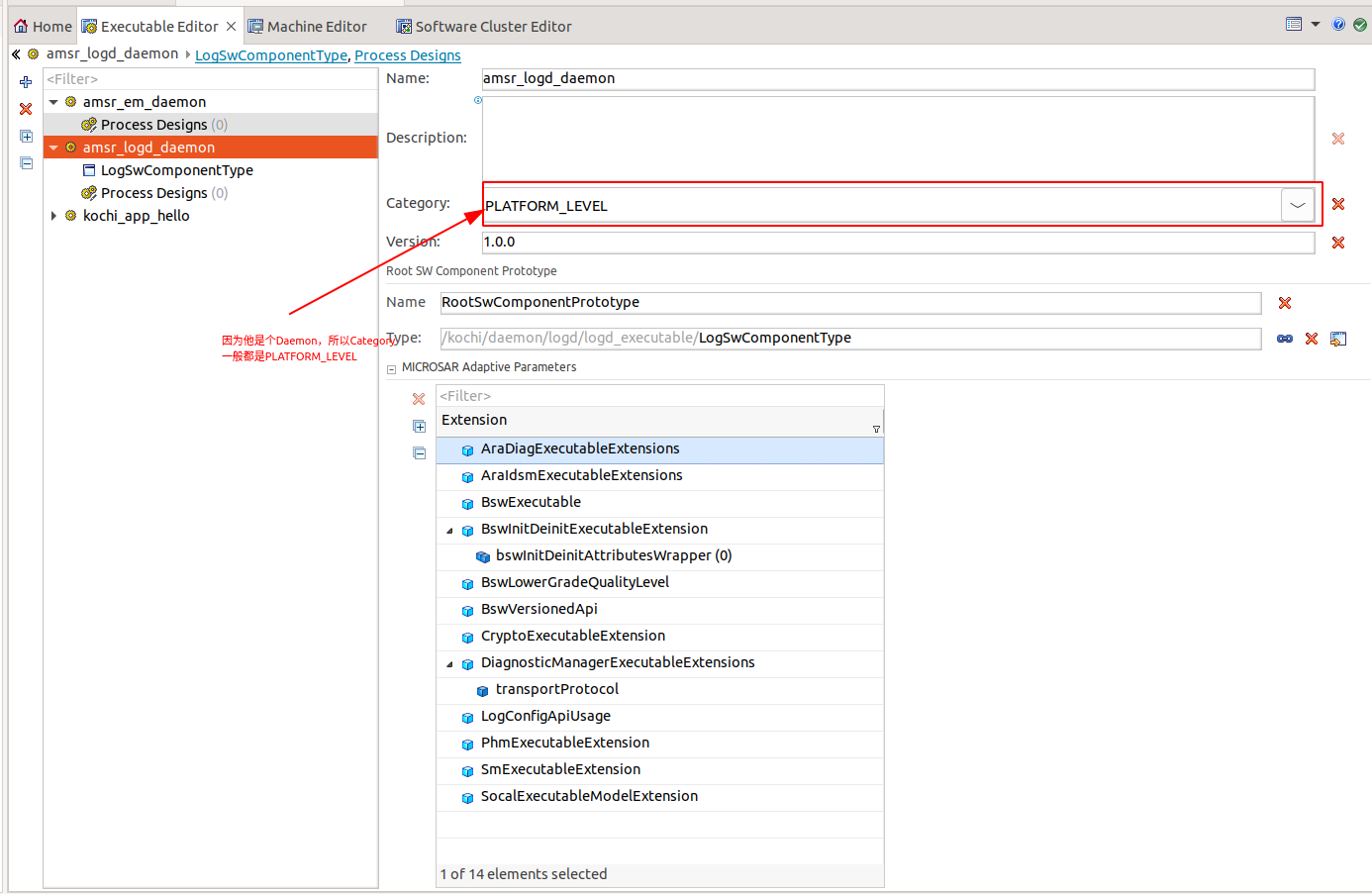Open the view layout icon at top right
1372x894 pixels.
[1294, 24]
